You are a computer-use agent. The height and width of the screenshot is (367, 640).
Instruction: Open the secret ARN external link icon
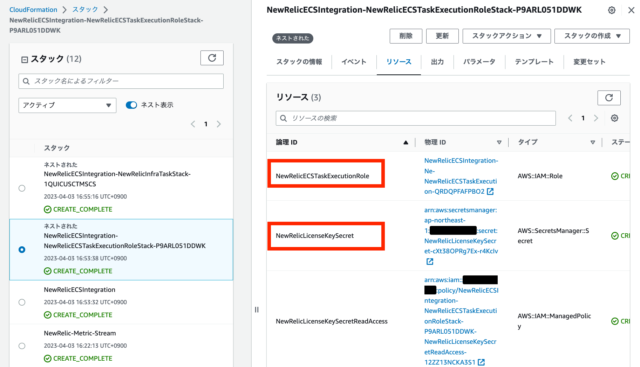click(429, 262)
